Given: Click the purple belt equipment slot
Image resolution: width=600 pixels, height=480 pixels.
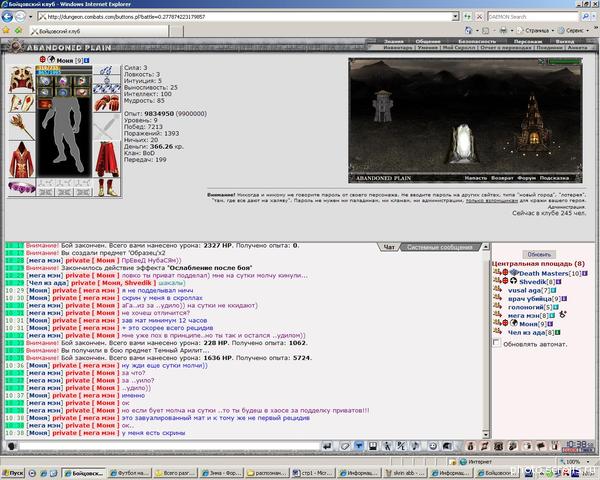Looking at the screenshot, I should [21, 188].
